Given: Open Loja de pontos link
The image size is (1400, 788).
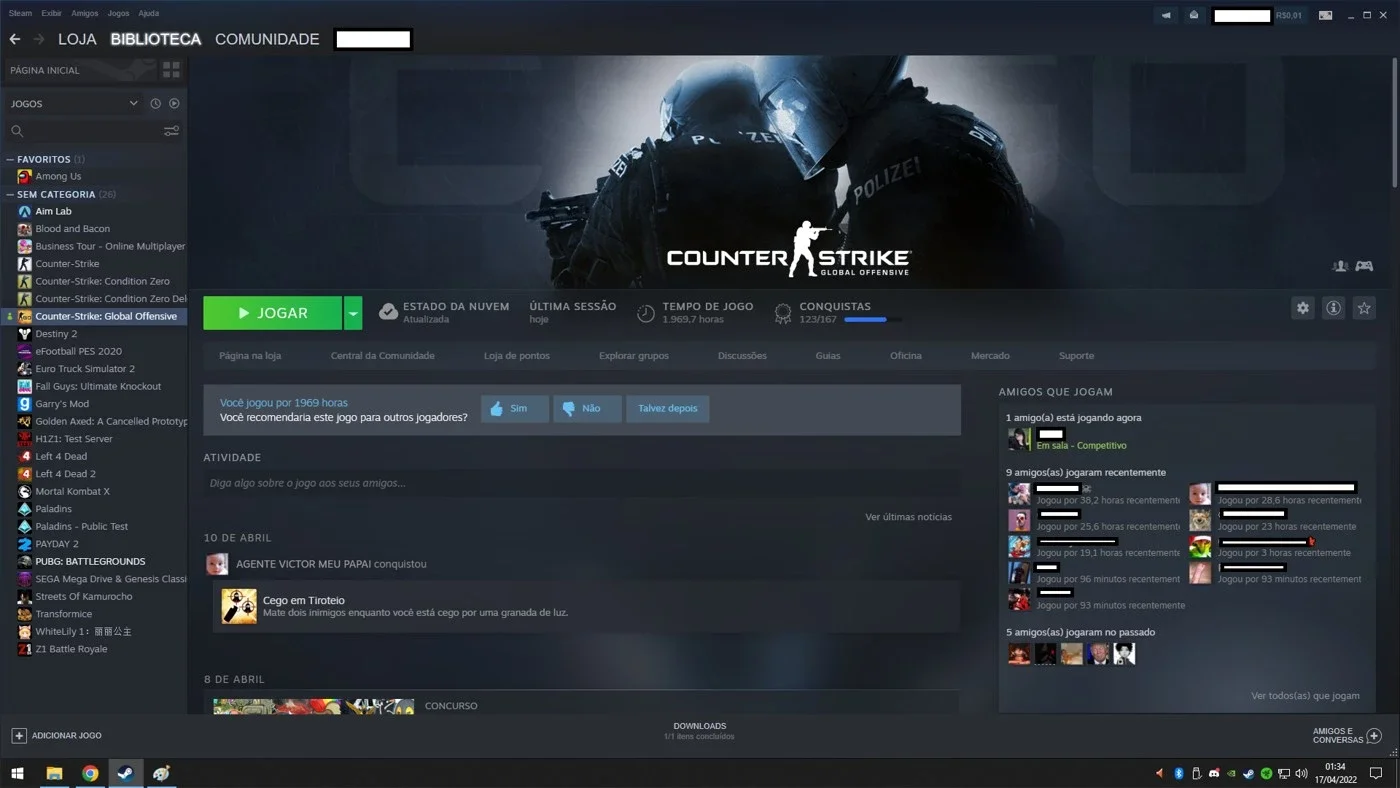Looking at the screenshot, I should click(516, 356).
